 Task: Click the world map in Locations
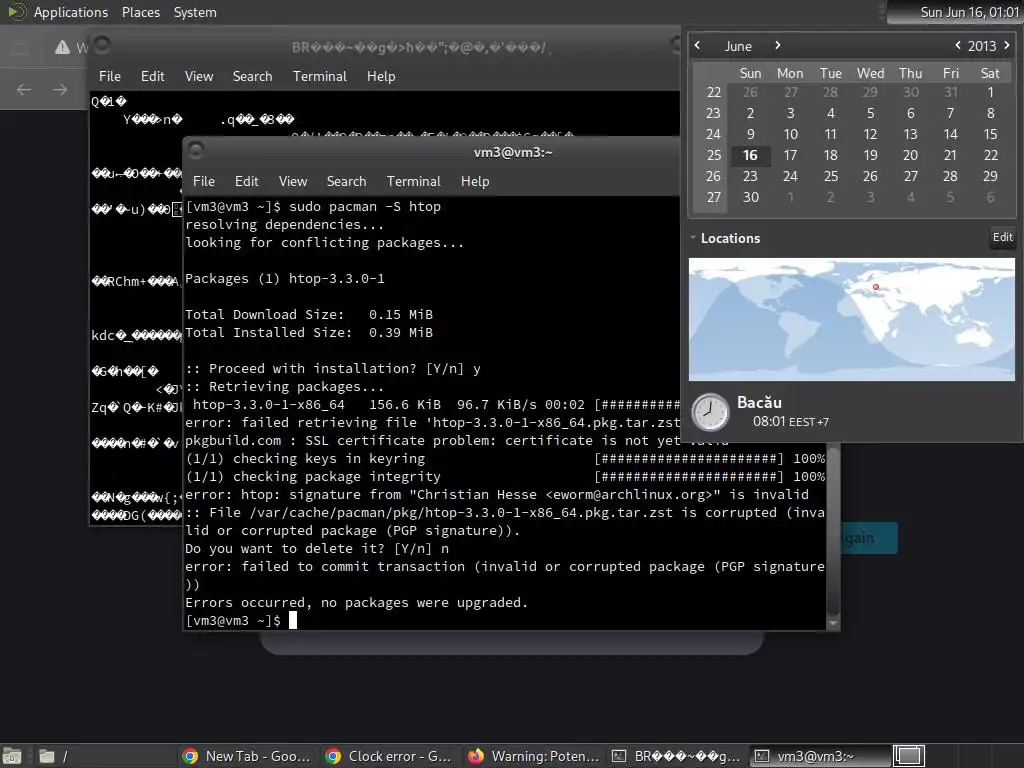[x=852, y=319]
